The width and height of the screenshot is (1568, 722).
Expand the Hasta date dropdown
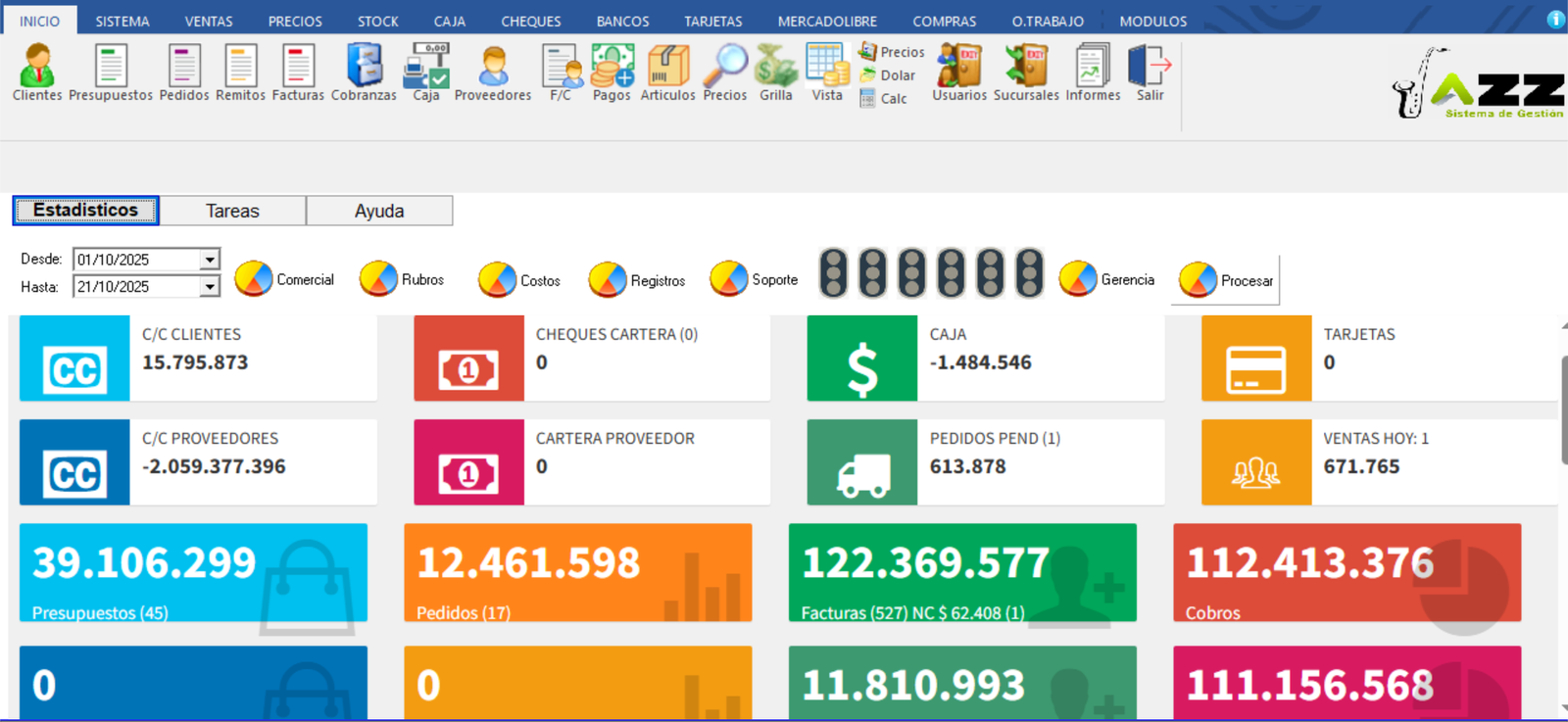[x=210, y=287]
